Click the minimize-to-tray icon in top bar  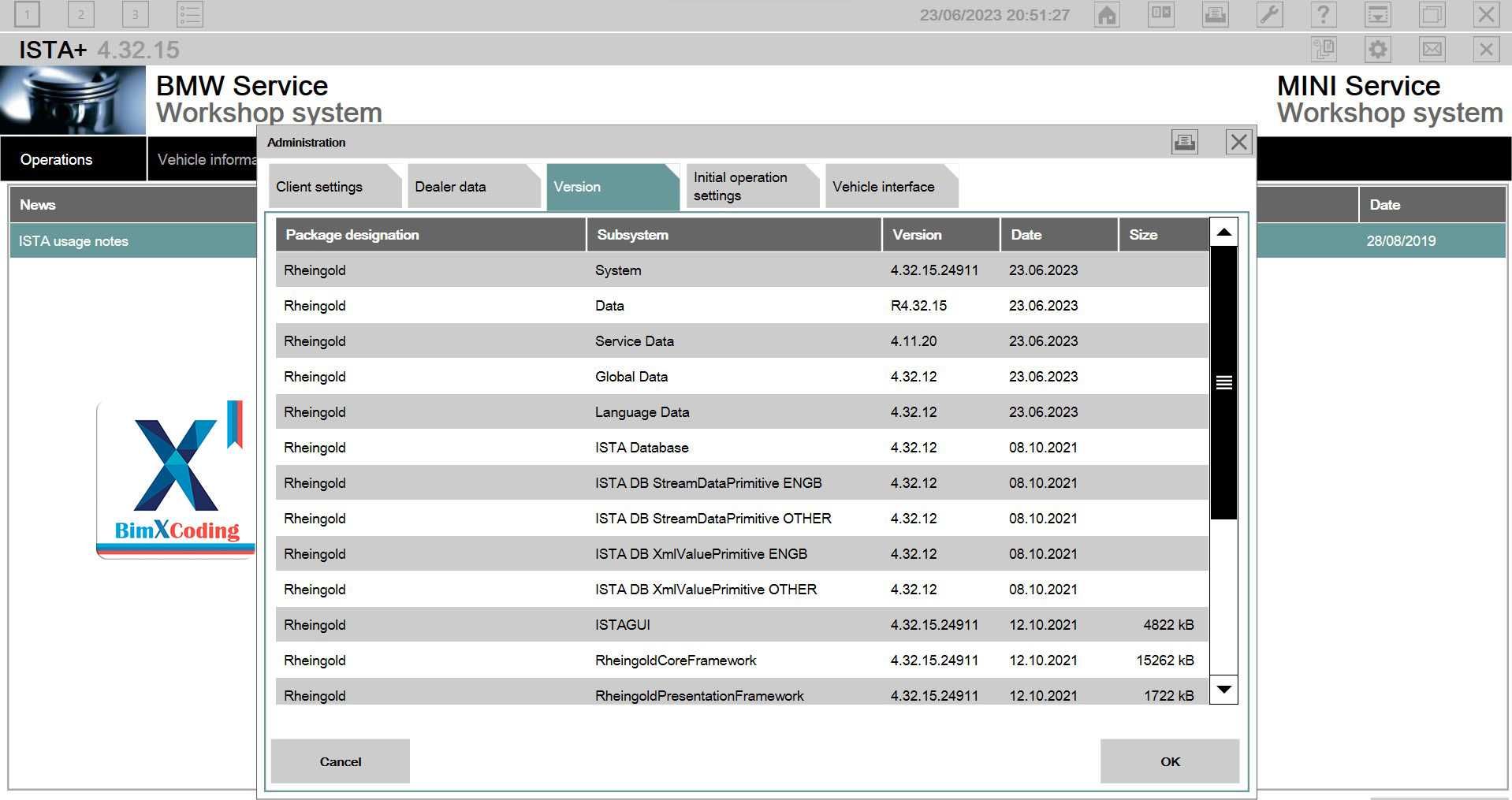(1377, 14)
